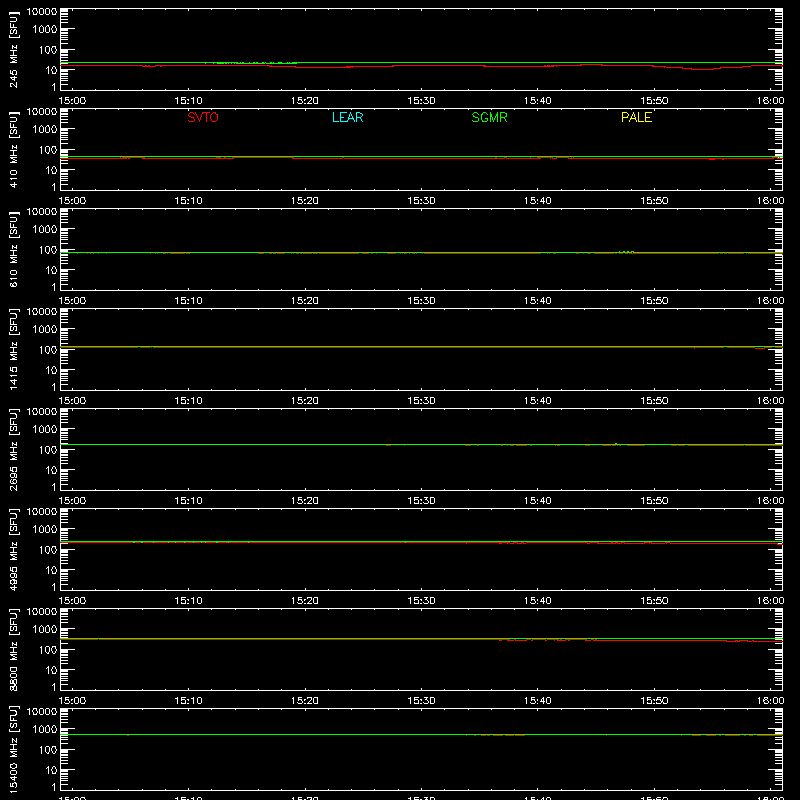
Task: Select the green trace in 15400 MHz panel
Action: point(421,734)
